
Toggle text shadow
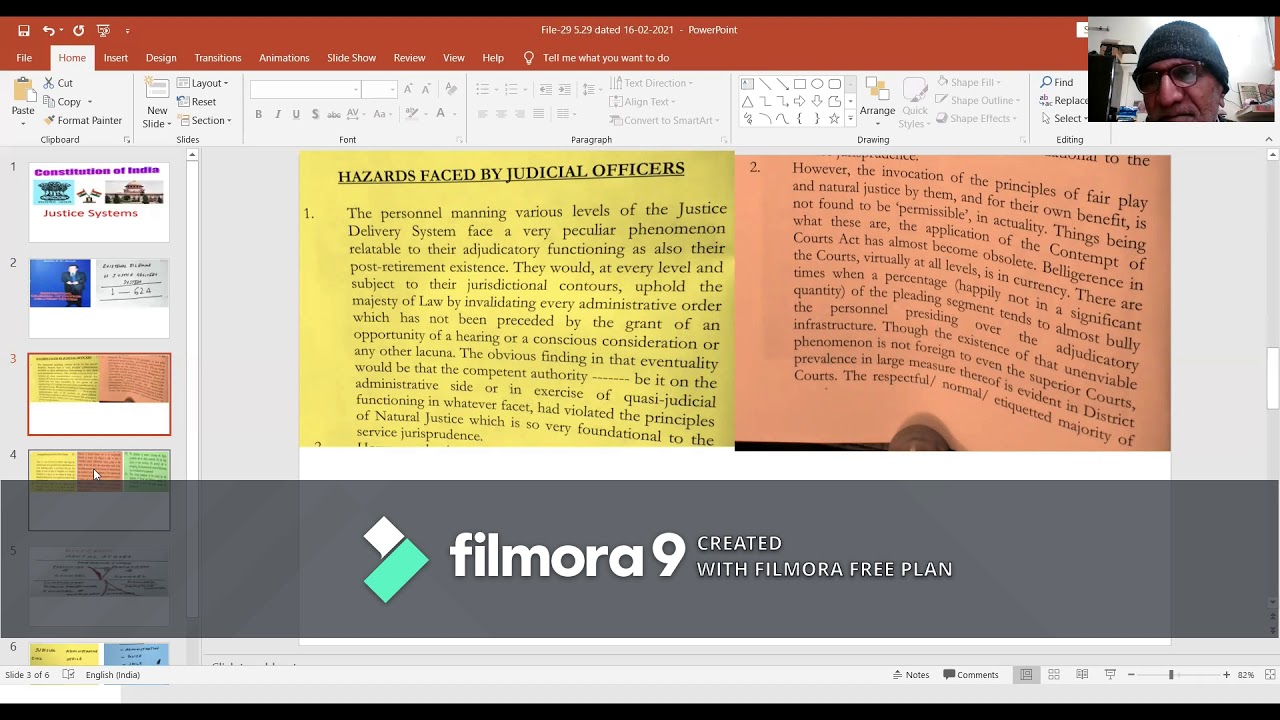[x=315, y=115]
